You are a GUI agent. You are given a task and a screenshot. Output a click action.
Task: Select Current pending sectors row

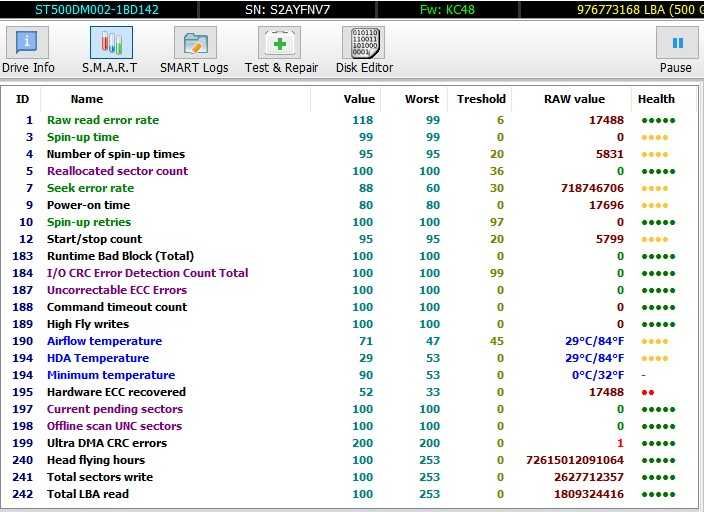click(349, 409)
